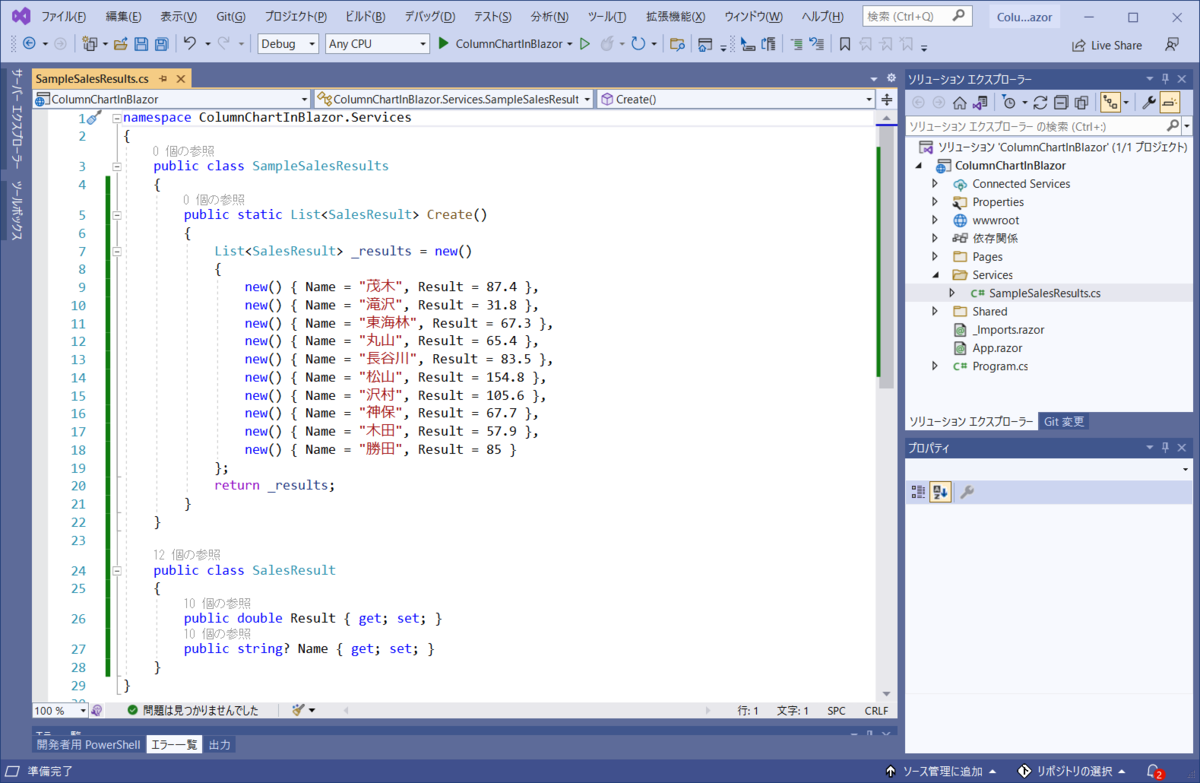Click Sync/Refresh icon in Solution Explorer
The width and height of the screenshot is (1200, 783).
click(x=1040, y=102)
